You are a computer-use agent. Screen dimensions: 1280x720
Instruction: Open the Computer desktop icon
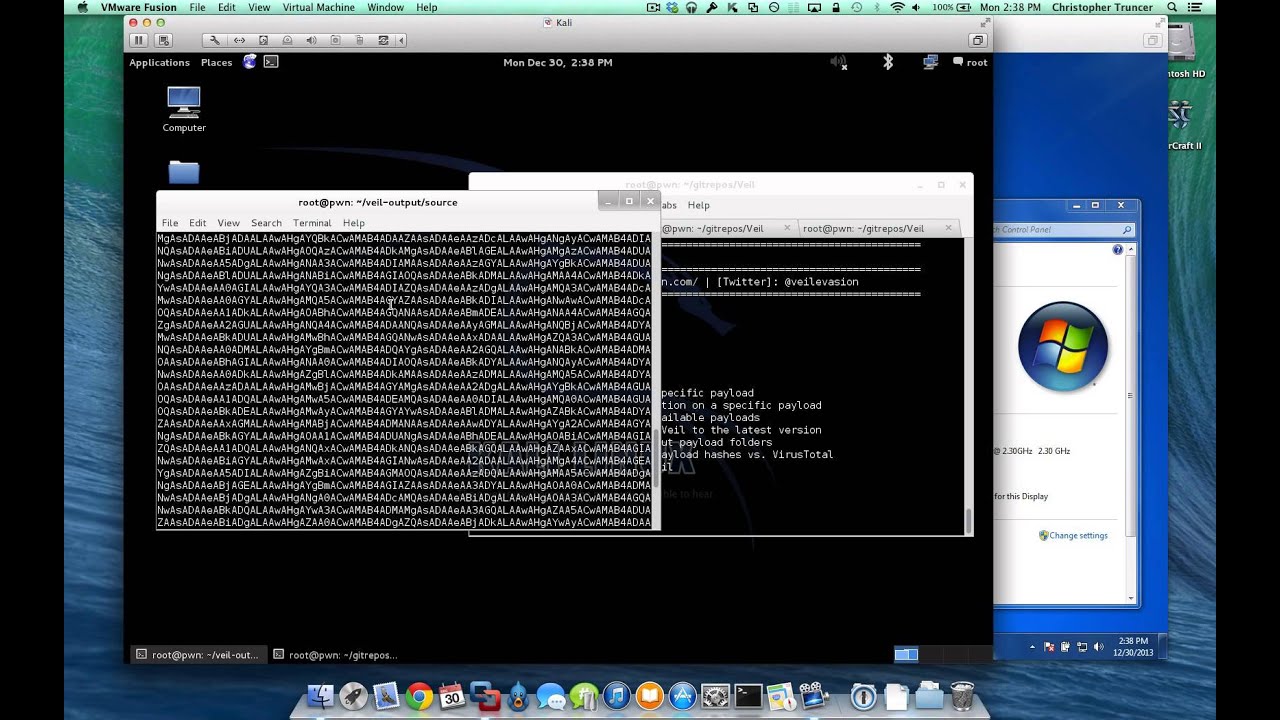[184, 109]
